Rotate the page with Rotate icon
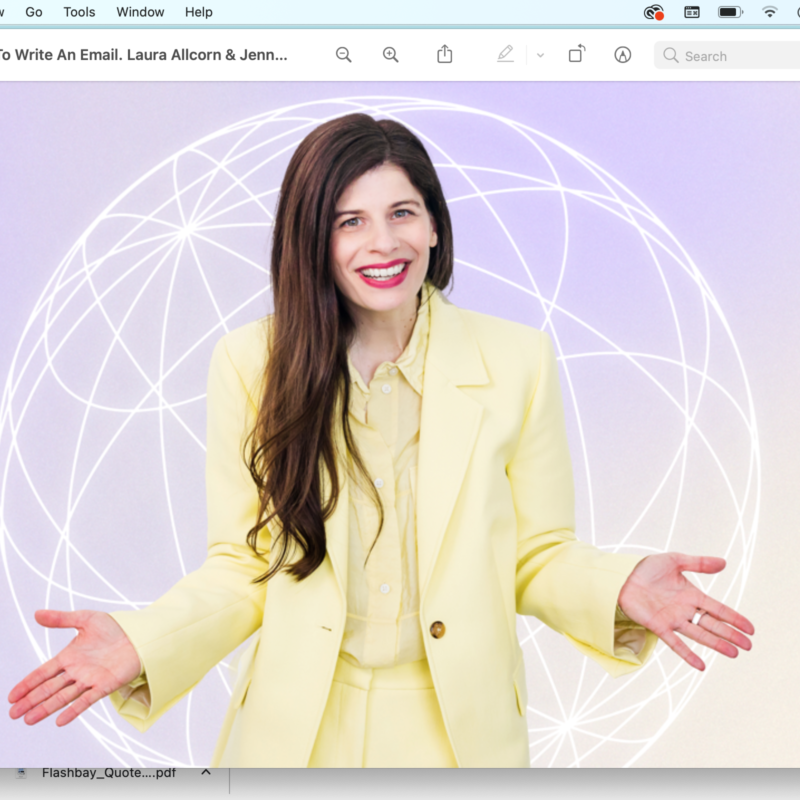Viewport: 800px width, 800px height. coord(577,54)
